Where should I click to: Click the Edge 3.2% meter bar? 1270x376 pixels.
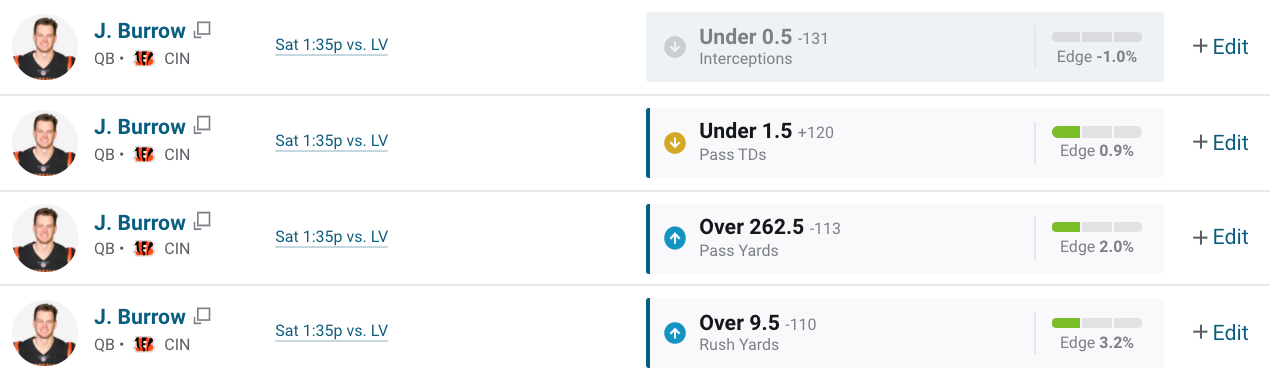[x=1096, y=322]
